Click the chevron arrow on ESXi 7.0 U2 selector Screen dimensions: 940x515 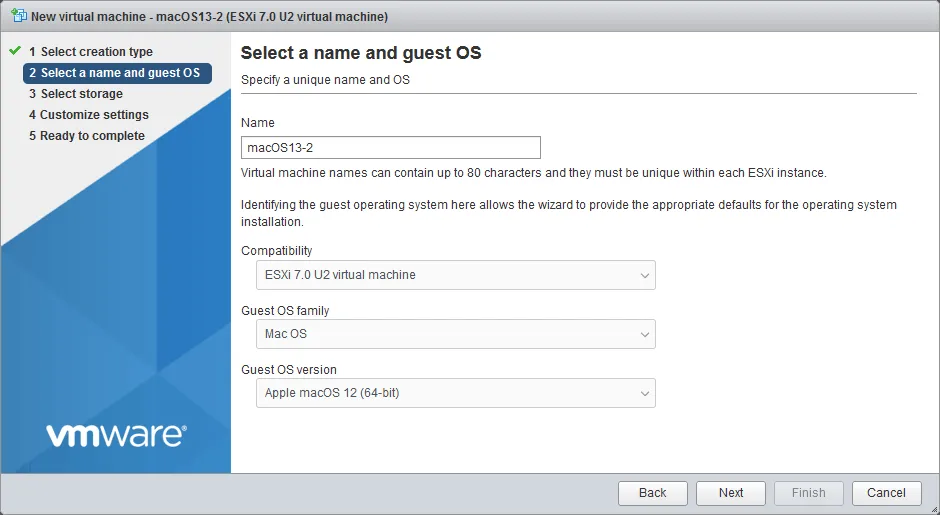tap(644, 275)
